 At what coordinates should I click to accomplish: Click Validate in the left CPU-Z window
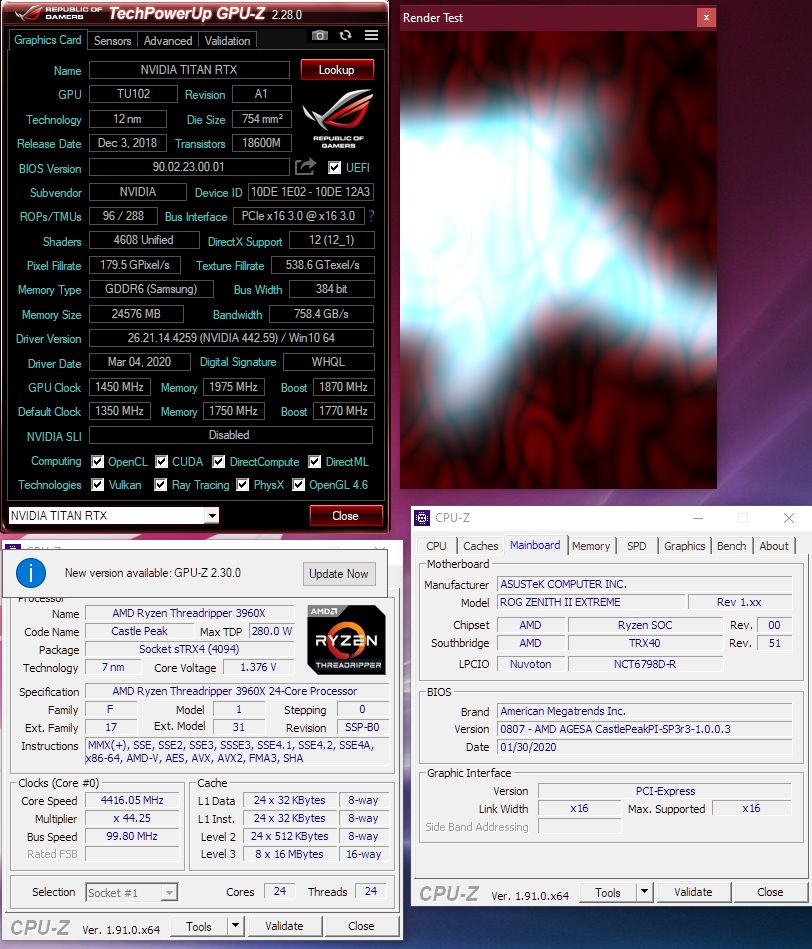tap(284, 925)
